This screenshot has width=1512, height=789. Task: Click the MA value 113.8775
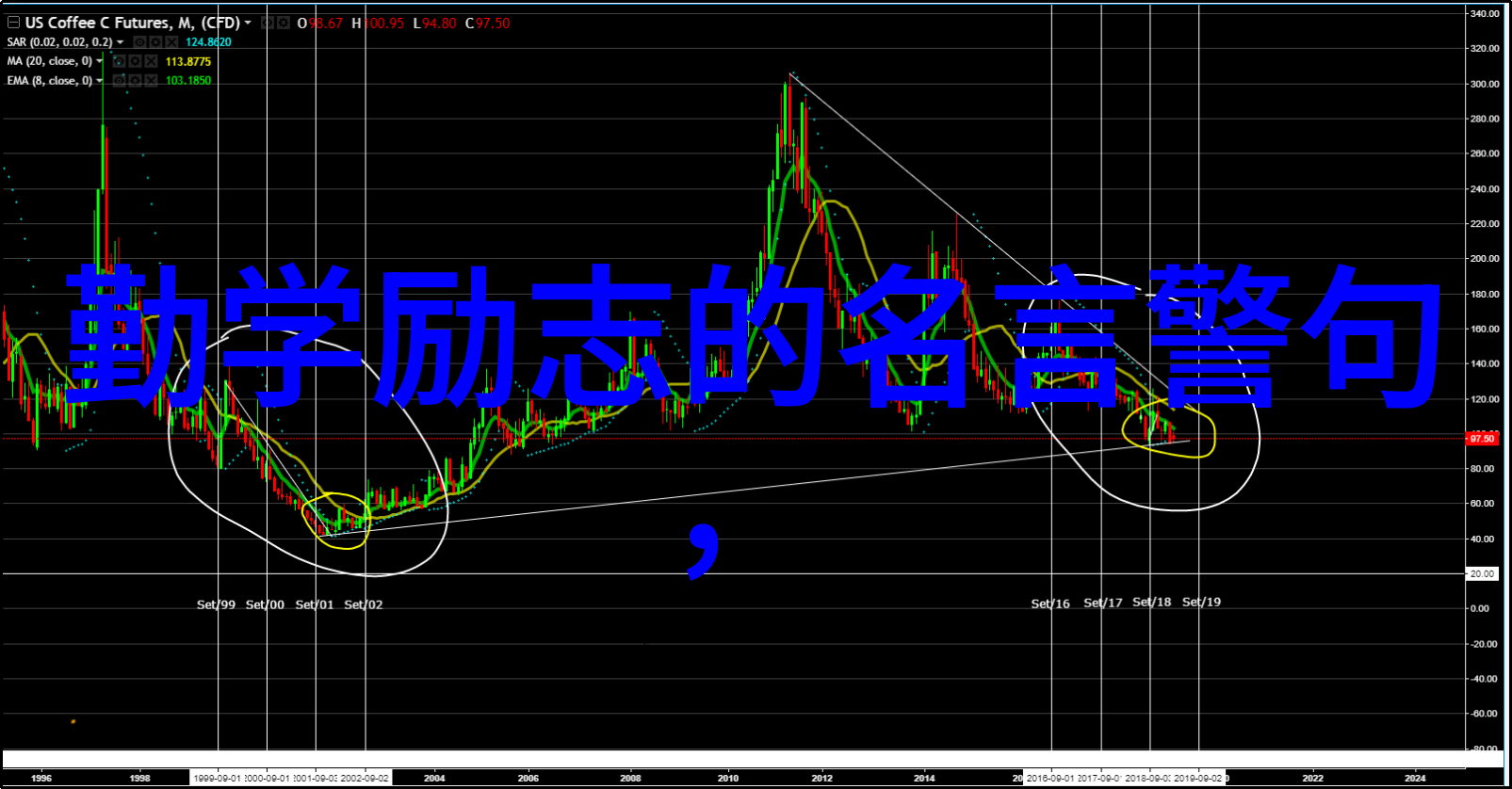188,61
